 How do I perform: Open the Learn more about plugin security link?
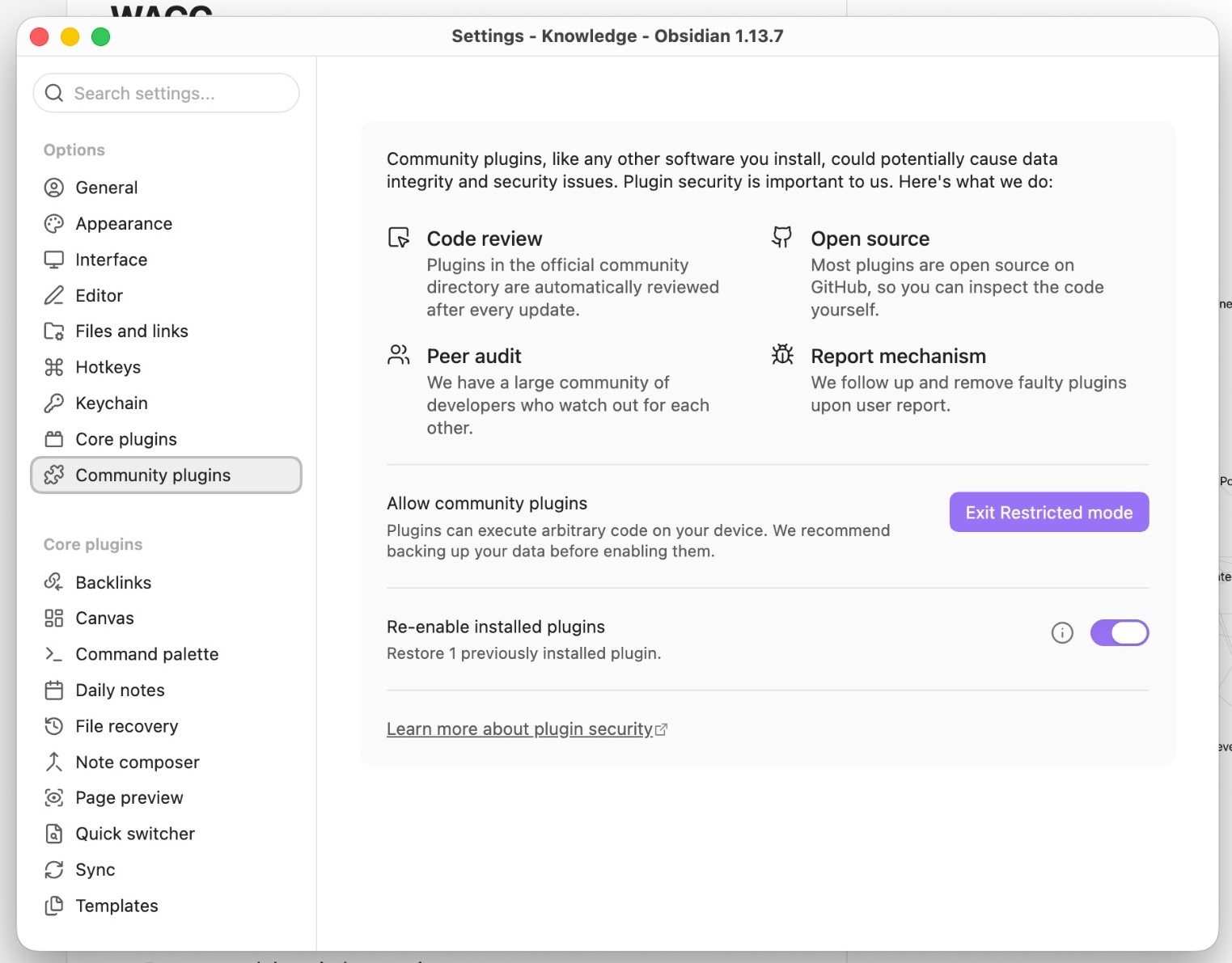point(527,729)
